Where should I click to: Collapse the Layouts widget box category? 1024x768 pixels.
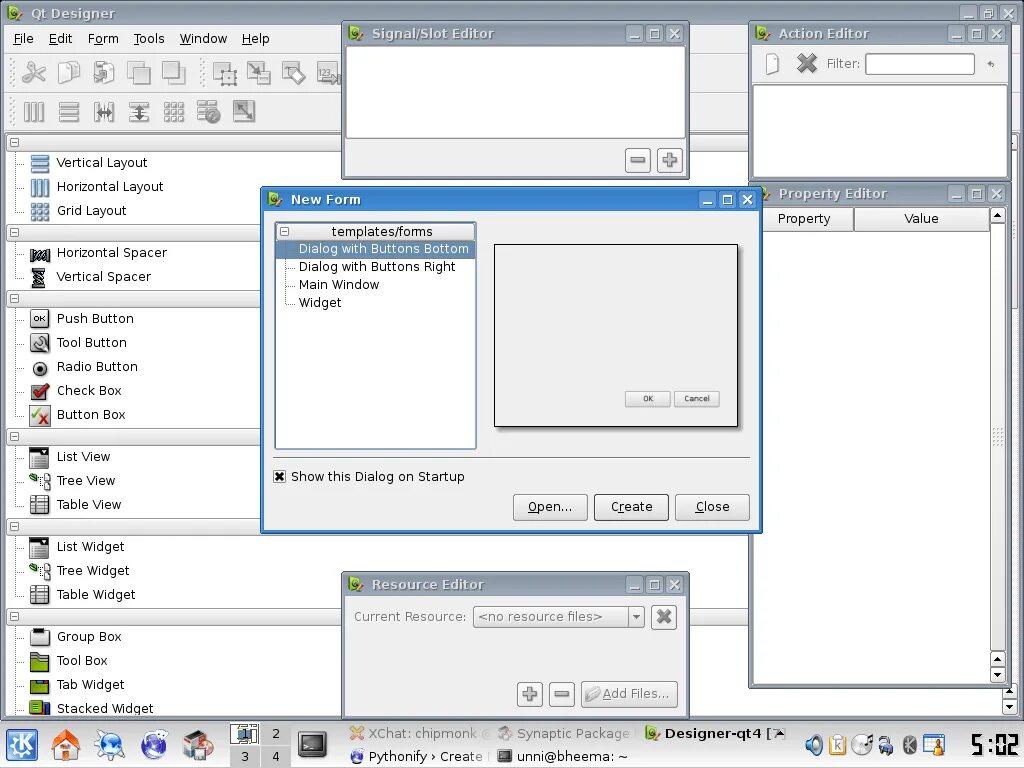pyautogui.click(x=14, y=142)
